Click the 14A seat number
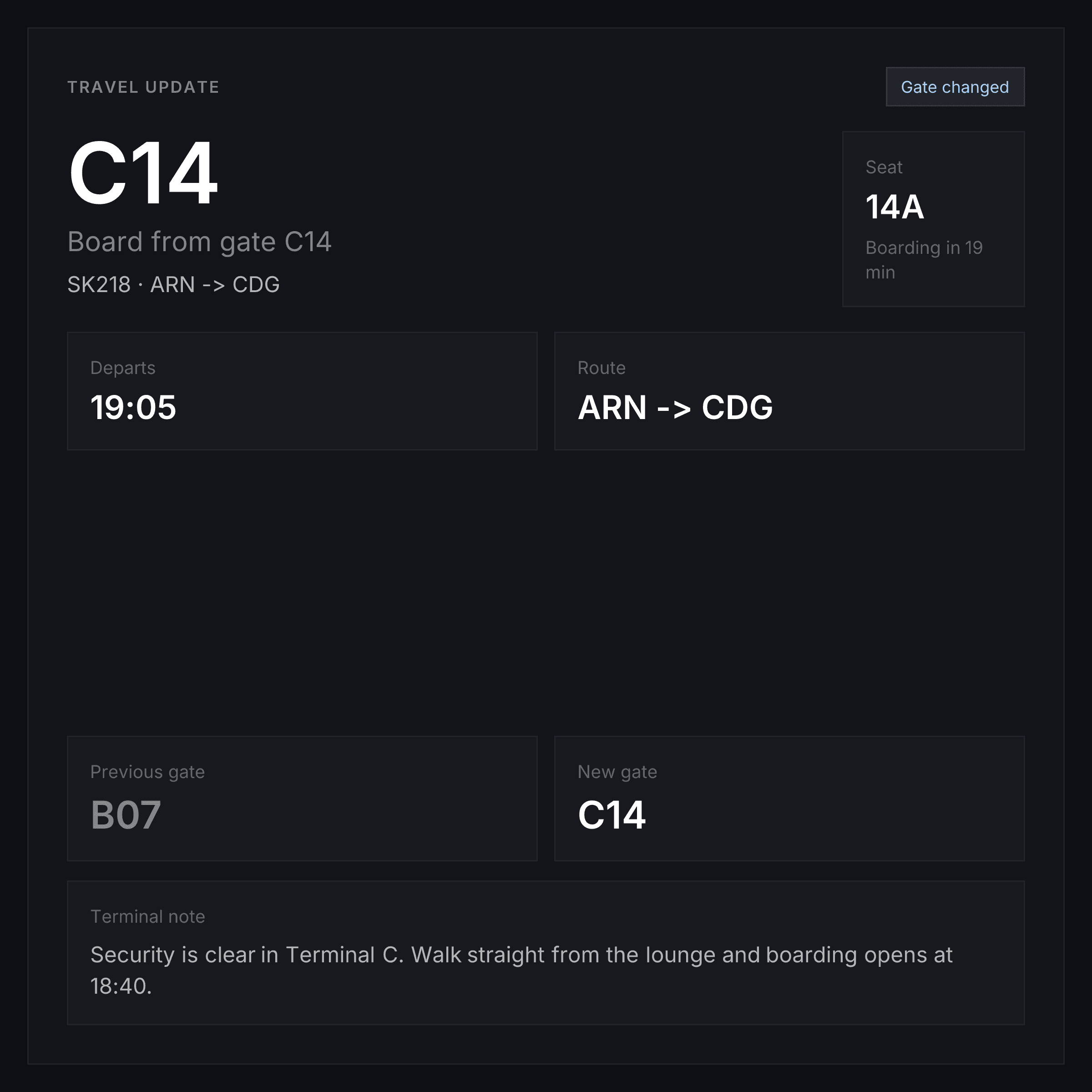 pos(895,207)
